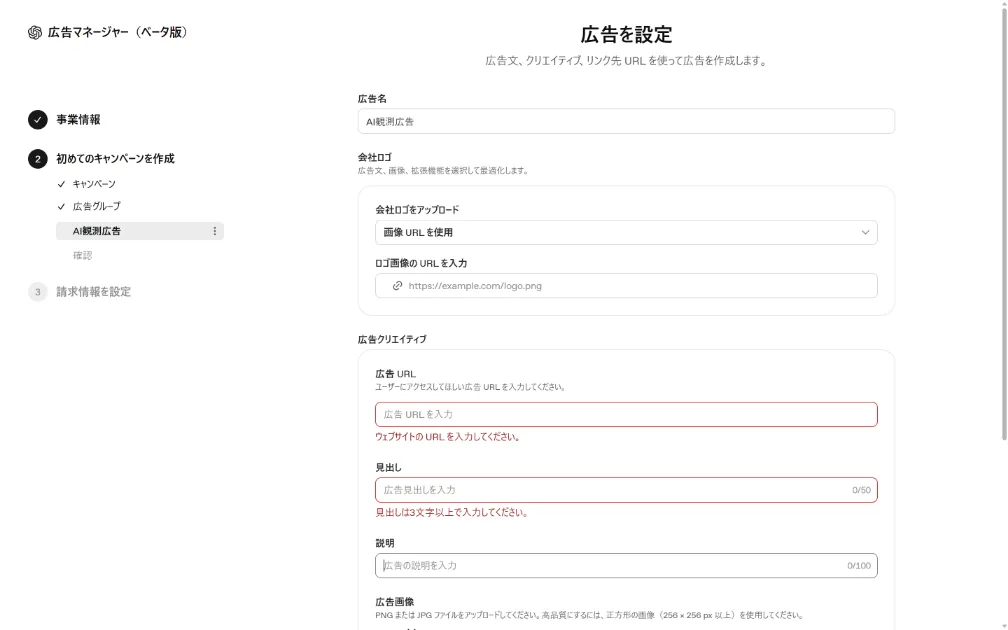The image size is (1008, 630).
Task: Go to the 事業情報 step
Action: [78, 120]
